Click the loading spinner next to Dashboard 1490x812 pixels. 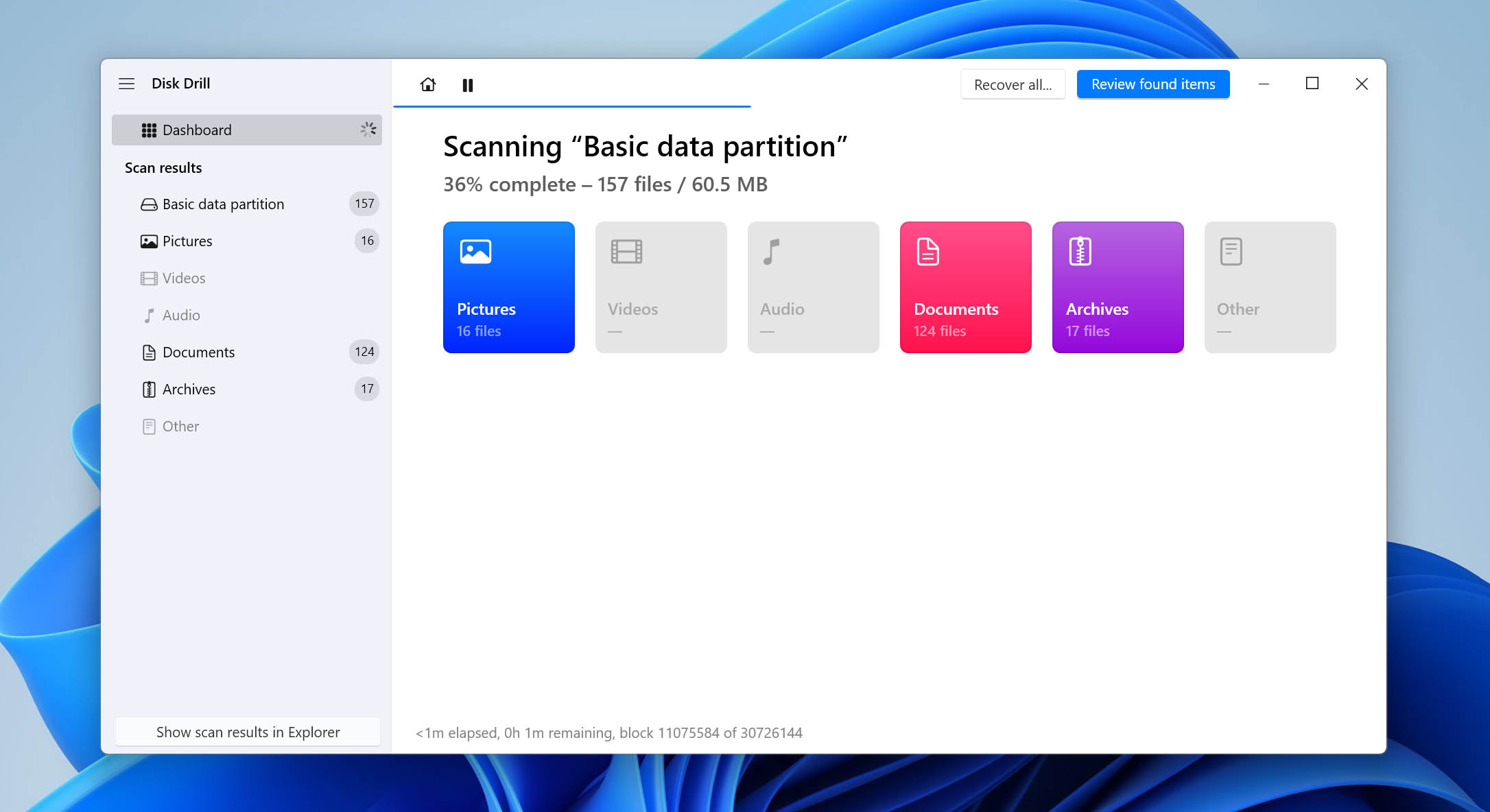pyautogui.click(x=368, y=130)
